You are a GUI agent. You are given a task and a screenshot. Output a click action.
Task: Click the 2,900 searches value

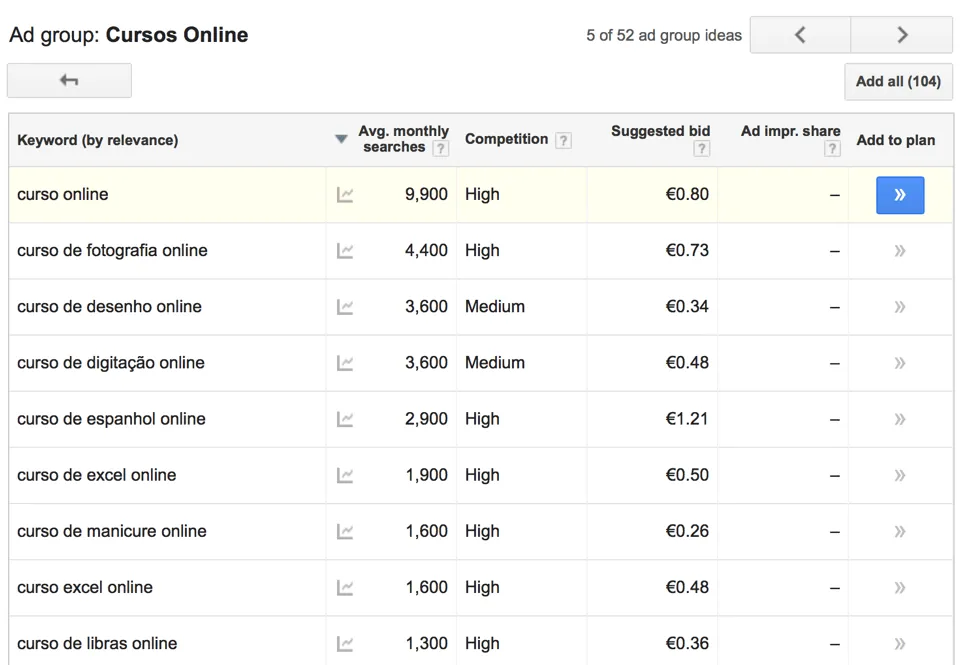[x=426, y=419]
